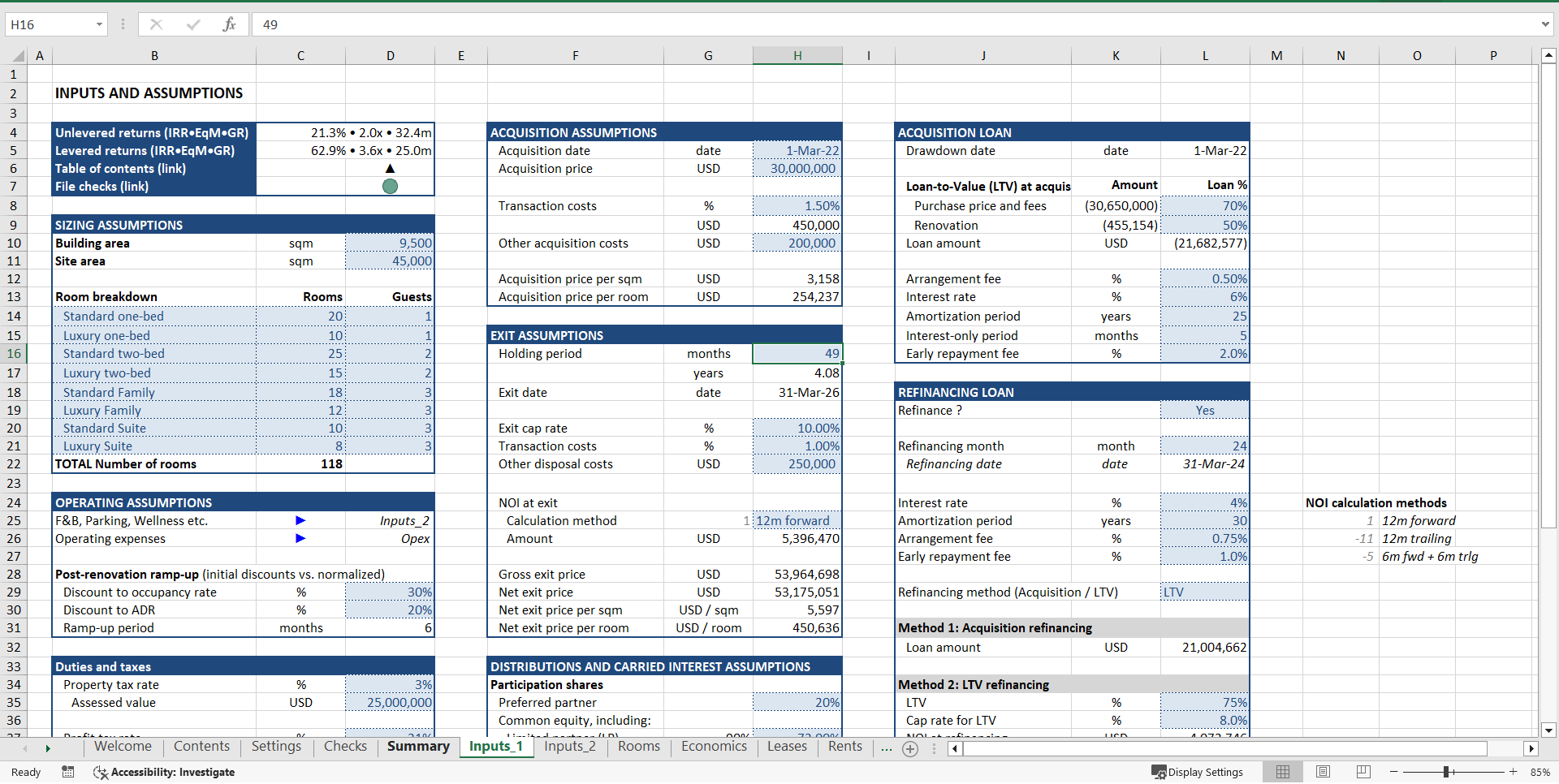This screenshot has width=1559, height=784.
Task: Click the macro recording icon in status bar
Action: pos(68,772)
